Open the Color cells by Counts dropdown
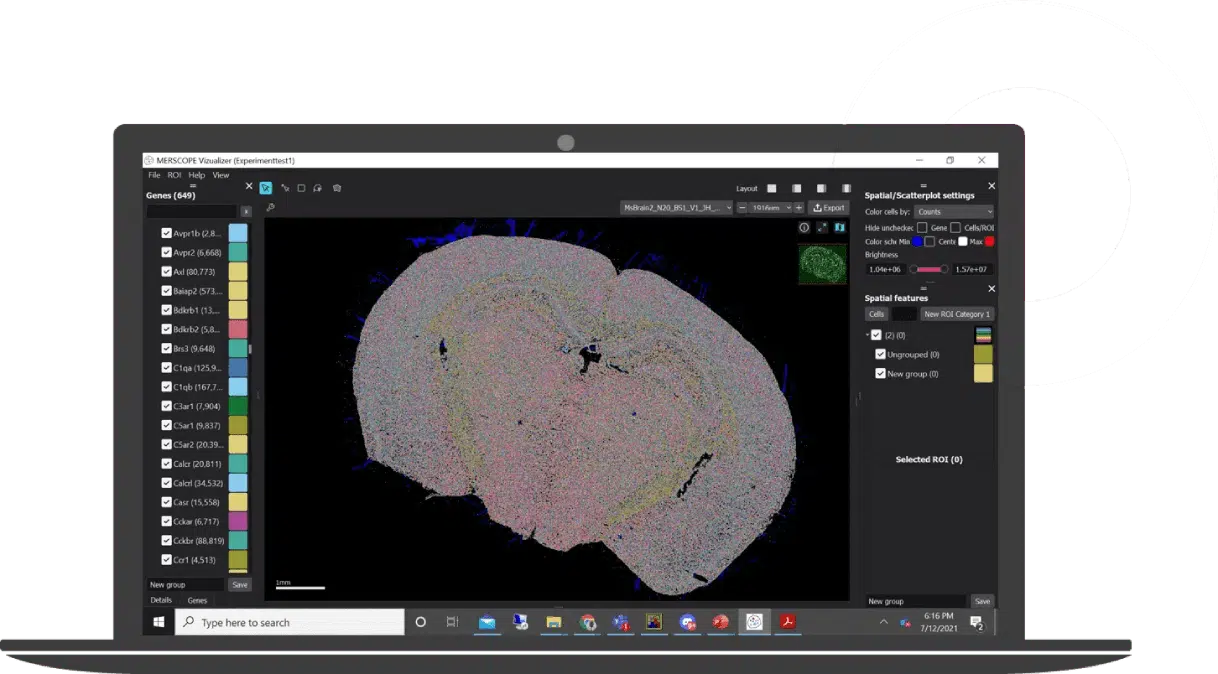The height and width of the screenshot is (674, 1218). (955, 212)
